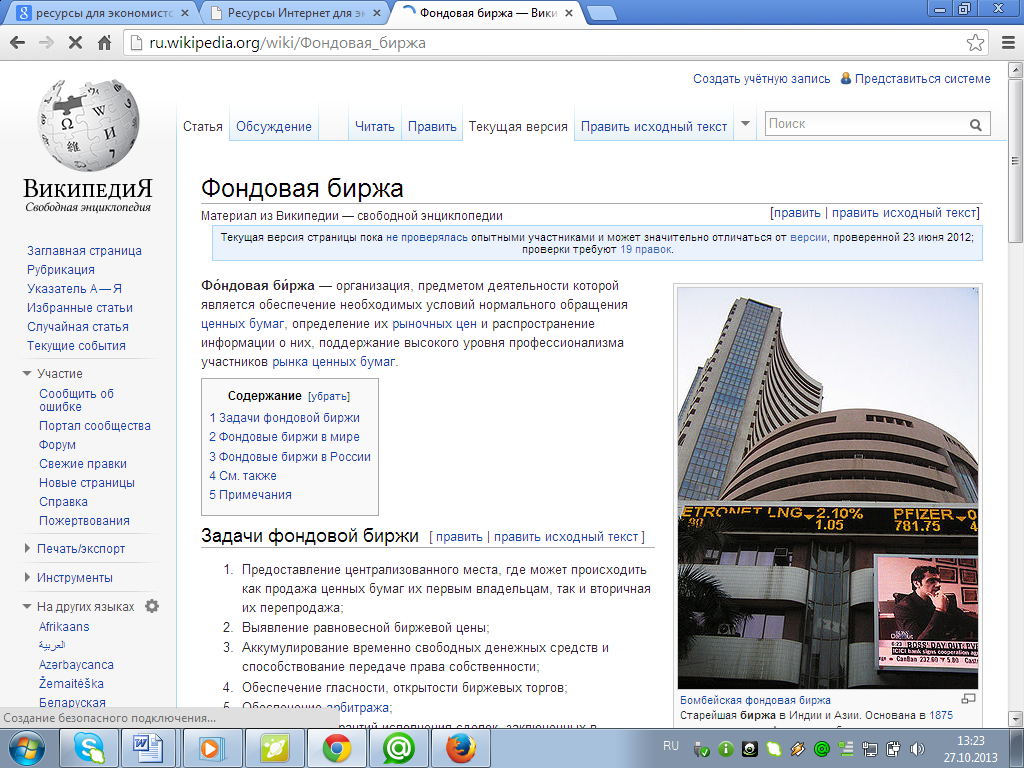Click Создать учётную запись link
1024x768 pixels.
(761, 79)
